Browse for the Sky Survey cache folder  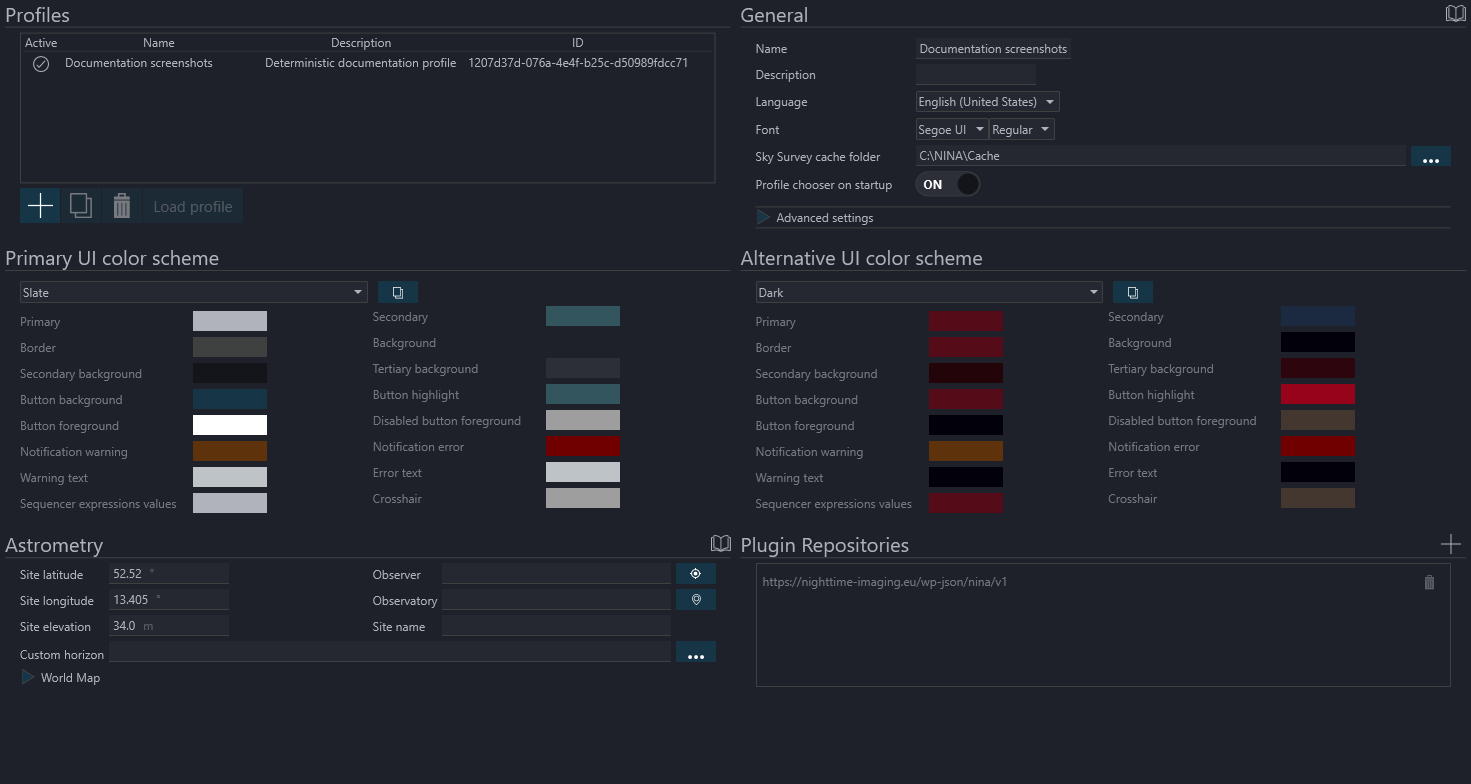point(1431,157)
